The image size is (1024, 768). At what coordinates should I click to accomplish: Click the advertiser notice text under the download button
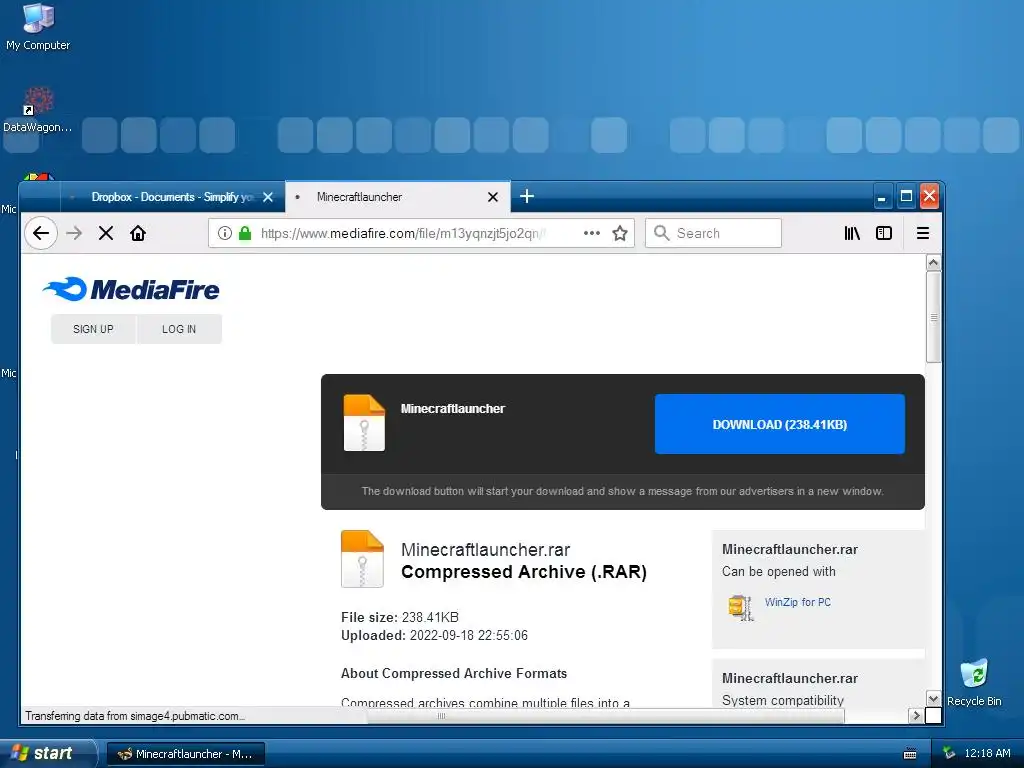click(622, 491)
